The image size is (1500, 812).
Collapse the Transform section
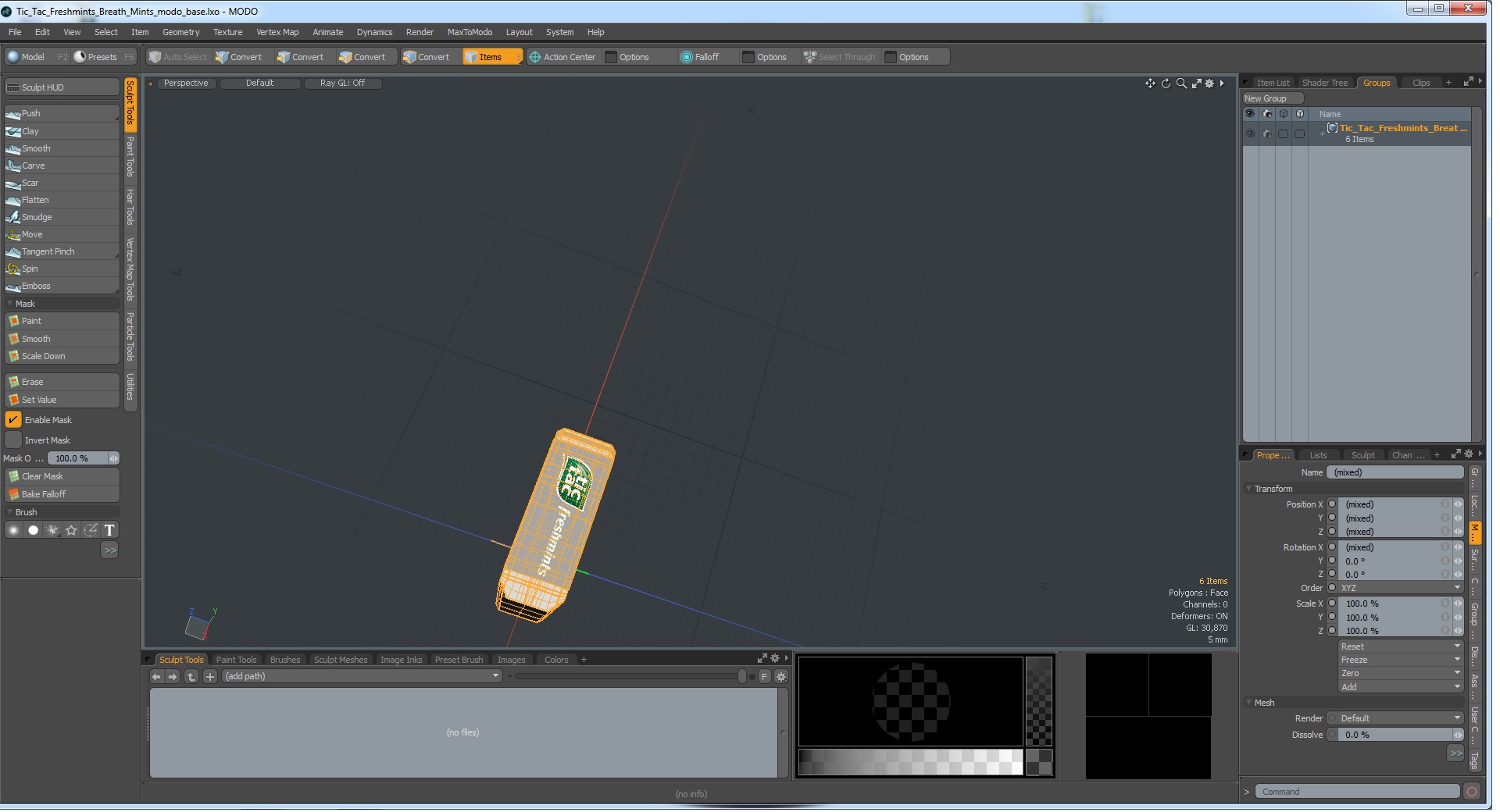1248,490
